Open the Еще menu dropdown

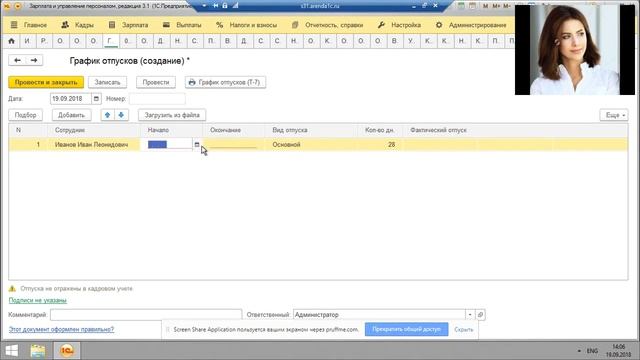pyautogui.click(x=614, y=115)
